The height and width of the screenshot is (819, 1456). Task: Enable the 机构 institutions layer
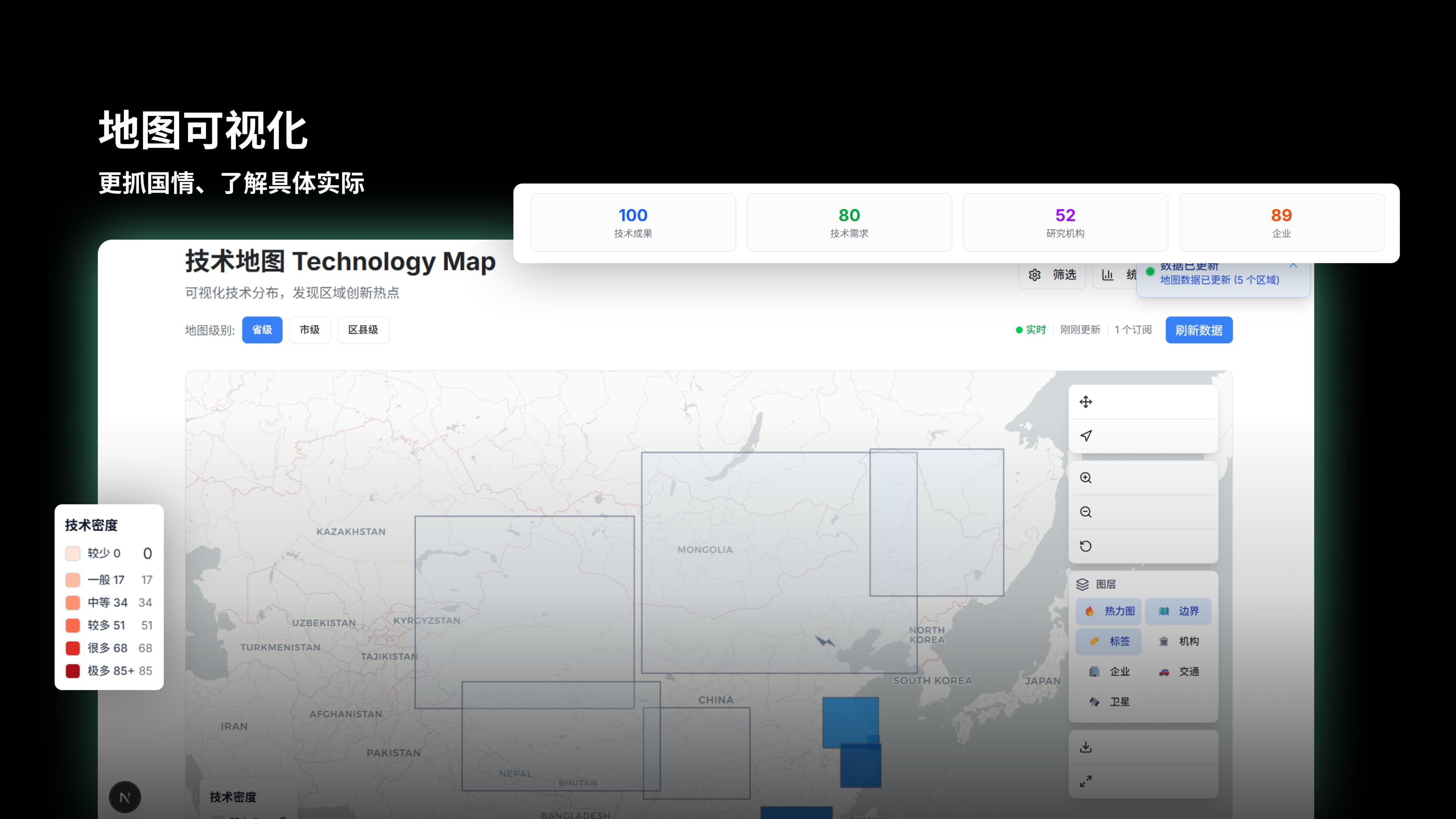tap(1178, 642)
